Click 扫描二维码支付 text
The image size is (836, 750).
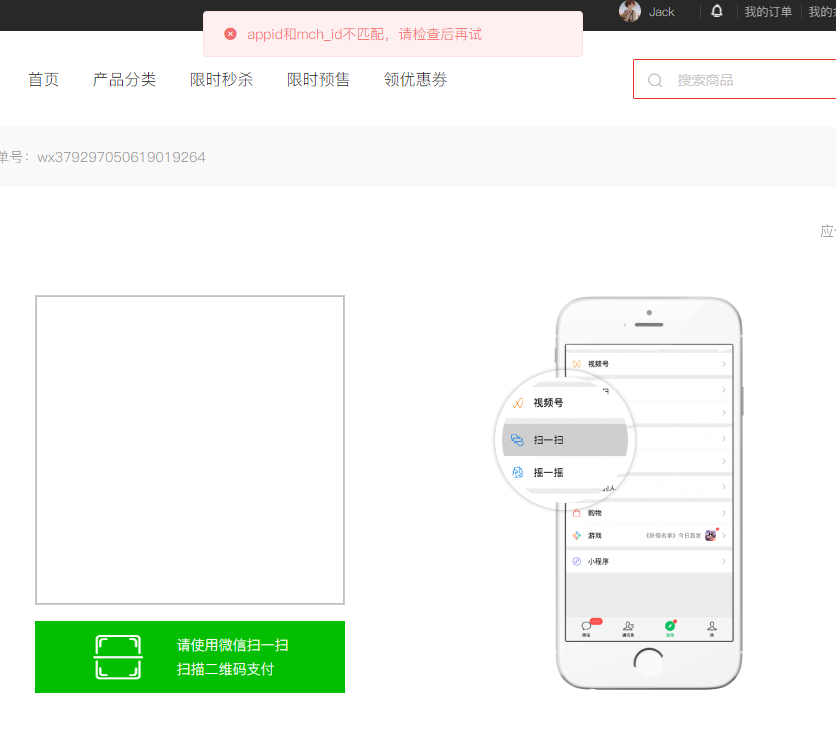point(225,669)
